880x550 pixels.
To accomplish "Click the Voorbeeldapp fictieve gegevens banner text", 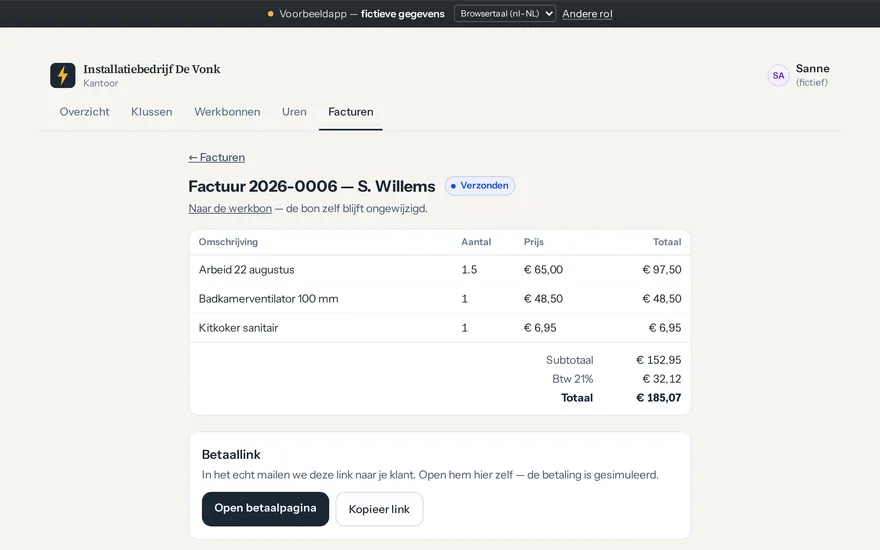I will click(361, 14).
